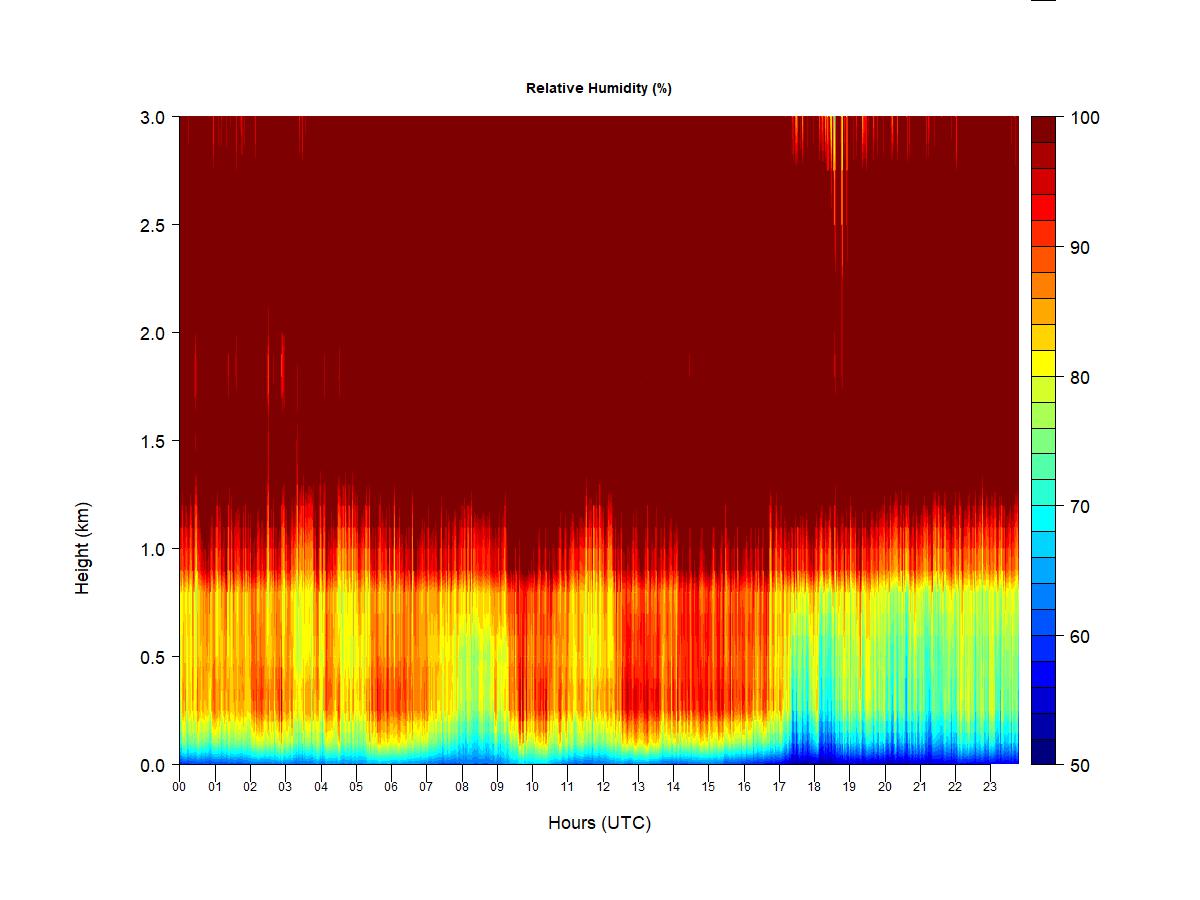Viewport: 1200px width, 900px height.
Task: Select hour '23' on the time axis
Action: click(x=990, y=787)
